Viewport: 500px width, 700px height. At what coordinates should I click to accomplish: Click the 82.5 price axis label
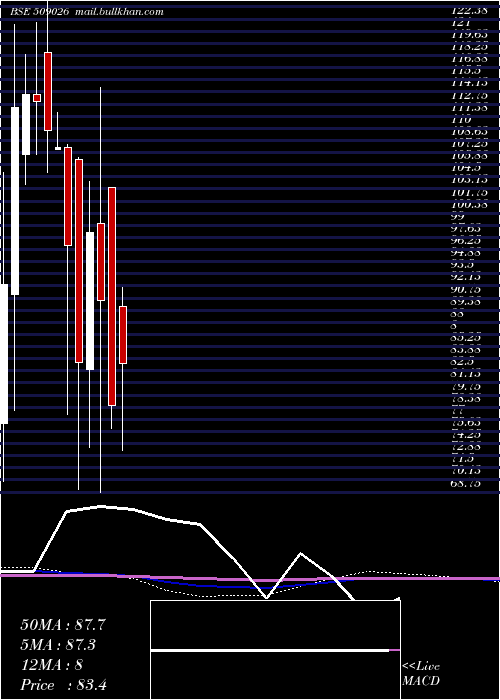tap(462, 362)
